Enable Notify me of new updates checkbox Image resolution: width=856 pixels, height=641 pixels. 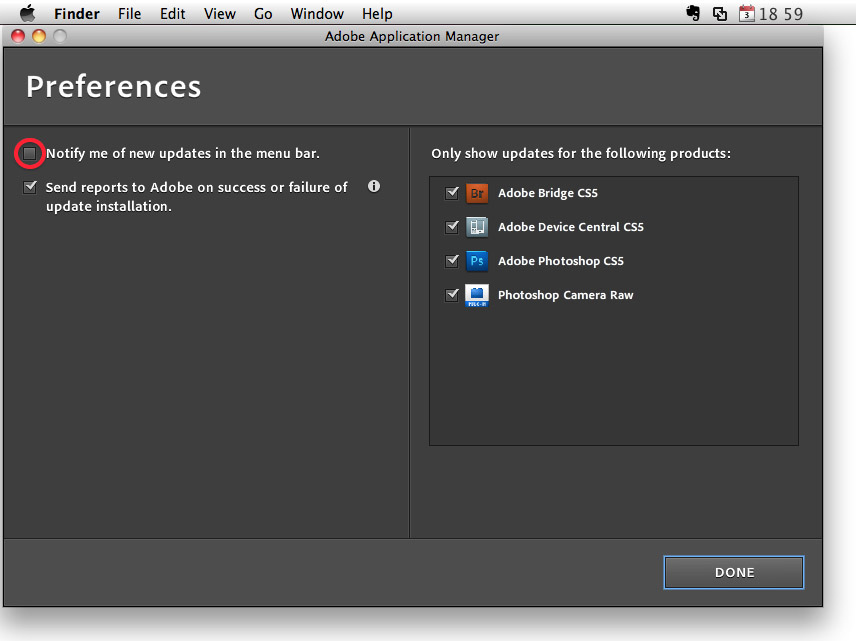29,153
